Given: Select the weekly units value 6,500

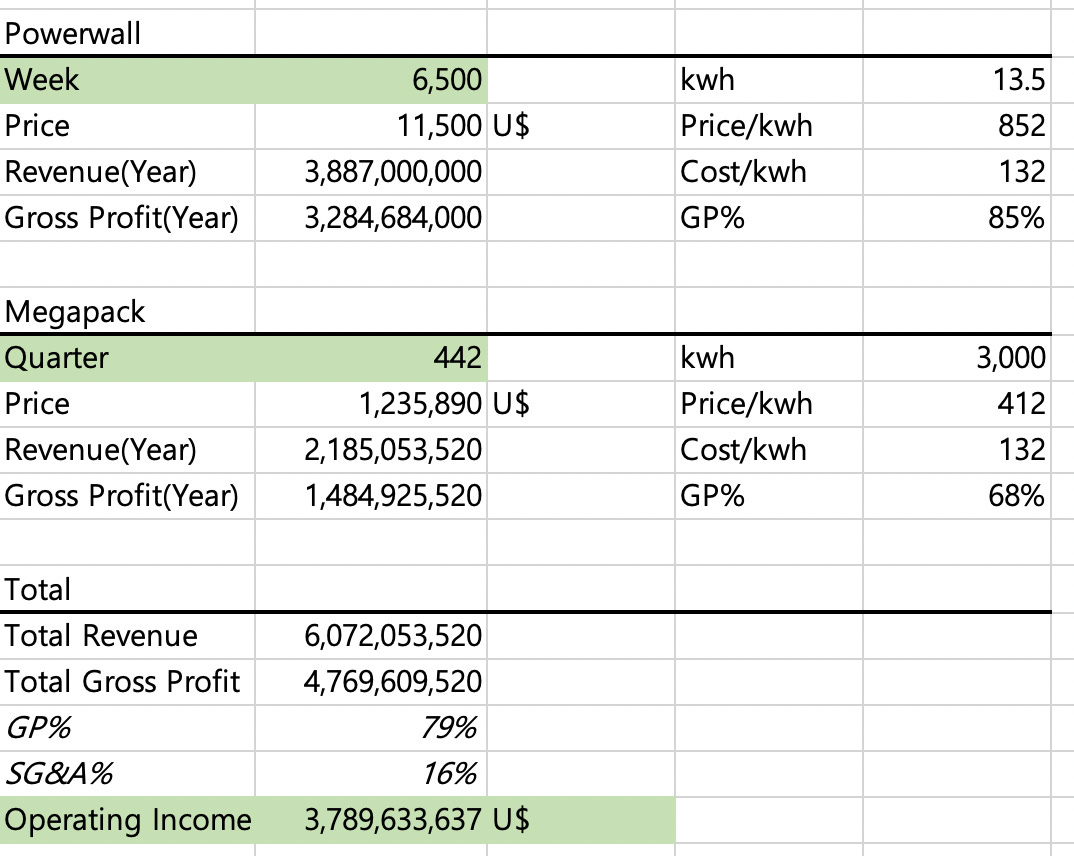Looking at the screenshot, I should (x=371, y=80).
